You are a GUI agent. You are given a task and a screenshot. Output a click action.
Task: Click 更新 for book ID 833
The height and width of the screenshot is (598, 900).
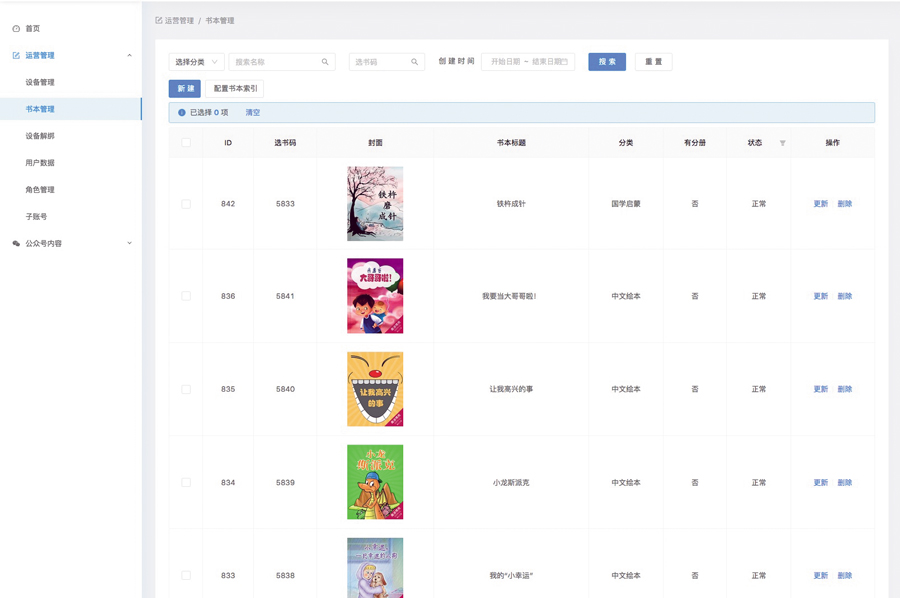click(x=821, y=575)
